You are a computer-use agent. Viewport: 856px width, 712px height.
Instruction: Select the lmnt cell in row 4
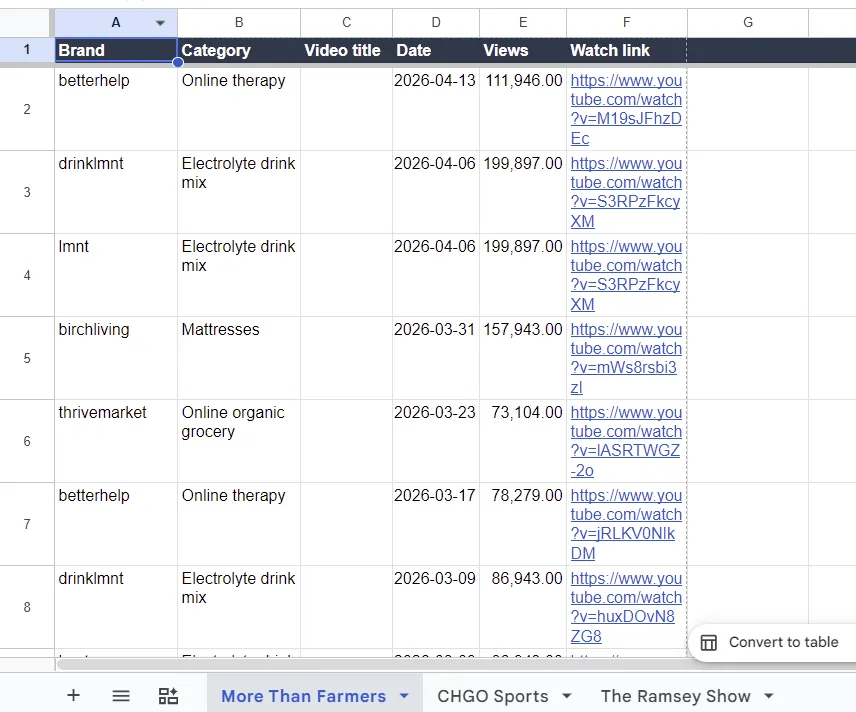click(116, 275)
